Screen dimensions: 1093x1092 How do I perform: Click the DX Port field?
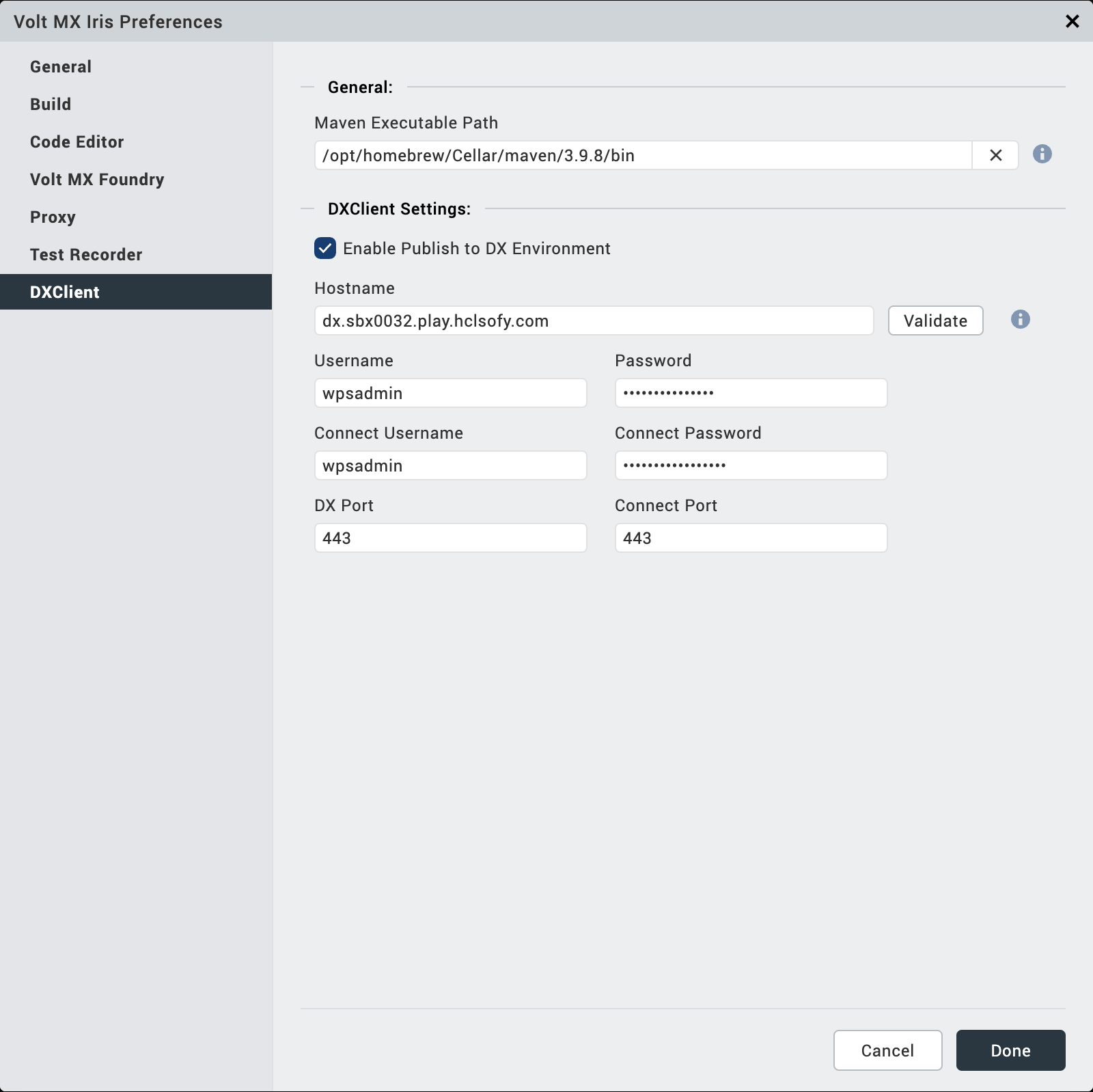(x=450, y=538)
